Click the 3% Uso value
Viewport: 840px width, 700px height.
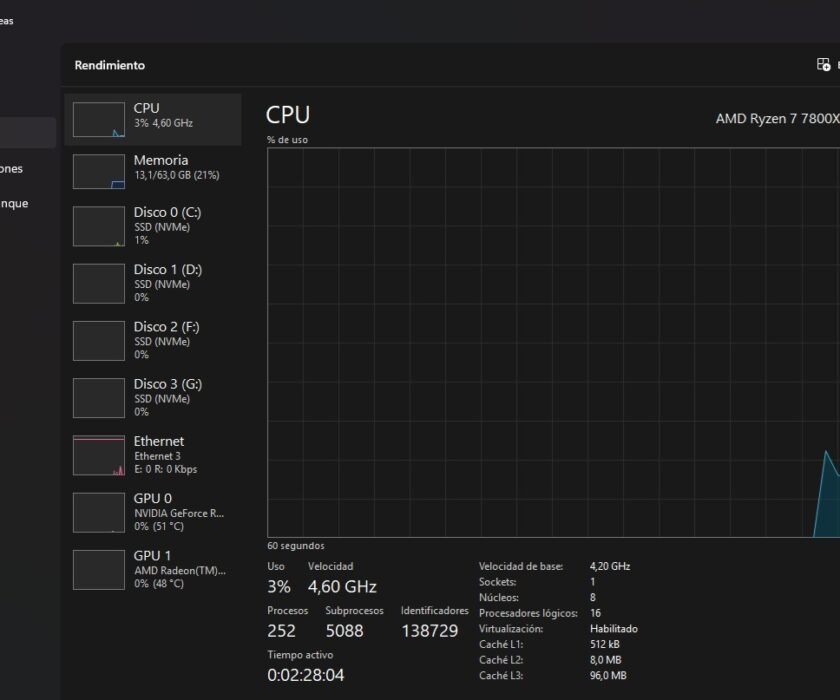coord(279,587)
